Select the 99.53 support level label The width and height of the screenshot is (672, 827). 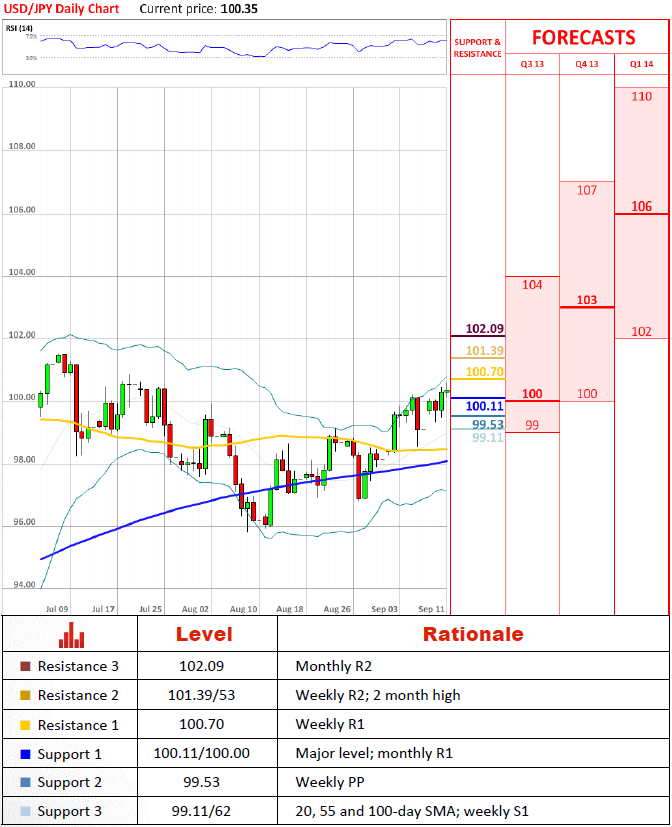click(x=487, y=424)
